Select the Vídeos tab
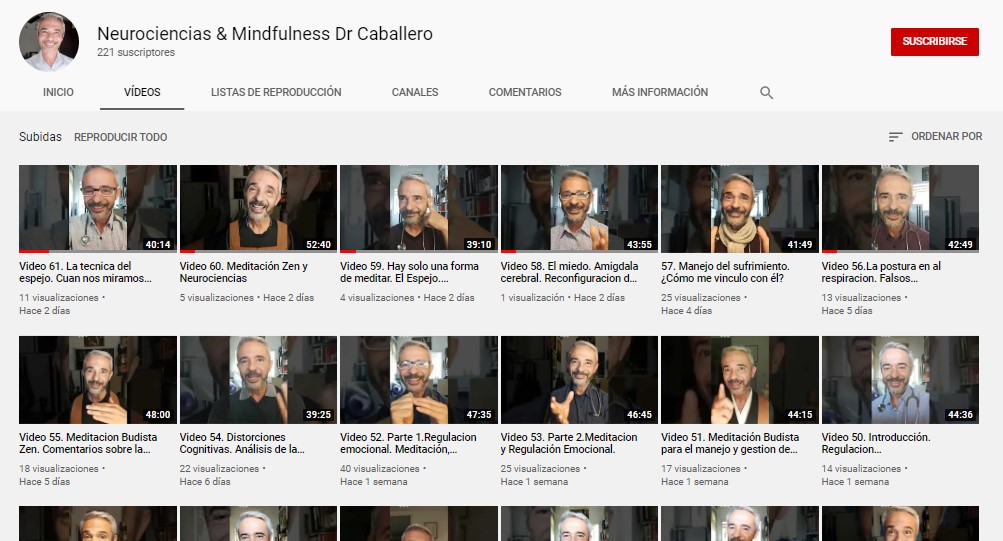 pos(142,92)
